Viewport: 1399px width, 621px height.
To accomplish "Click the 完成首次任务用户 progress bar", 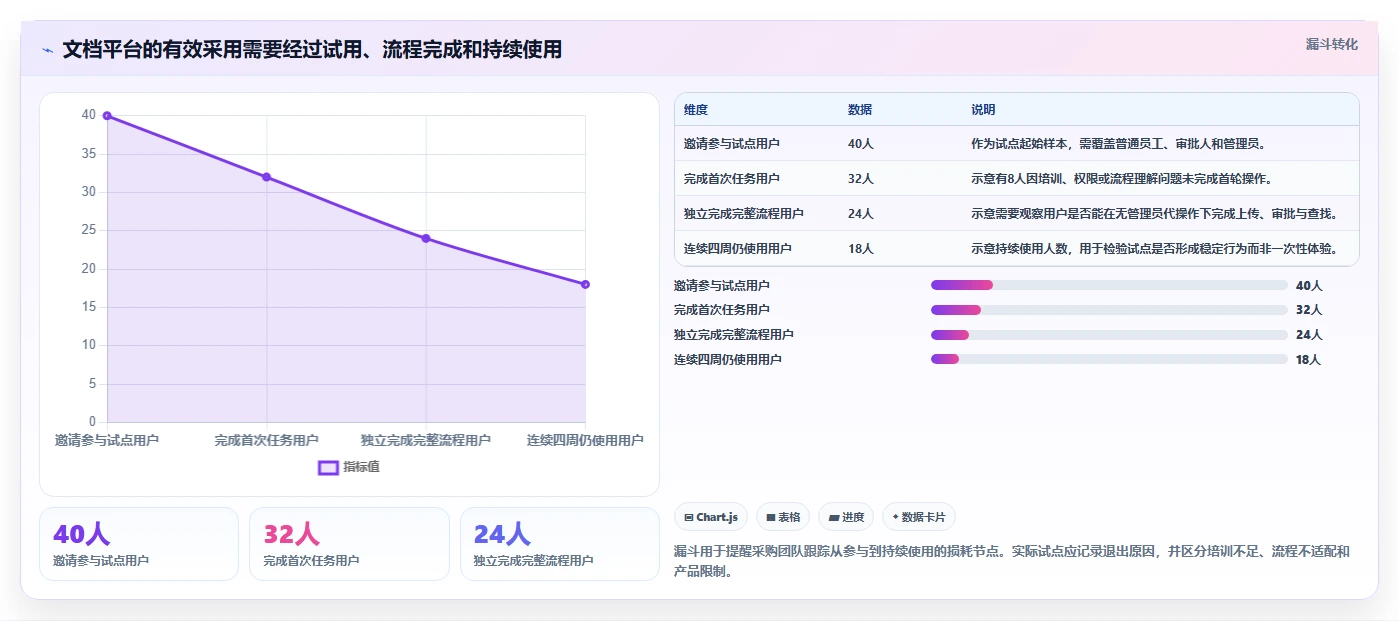I will 1109,310.
